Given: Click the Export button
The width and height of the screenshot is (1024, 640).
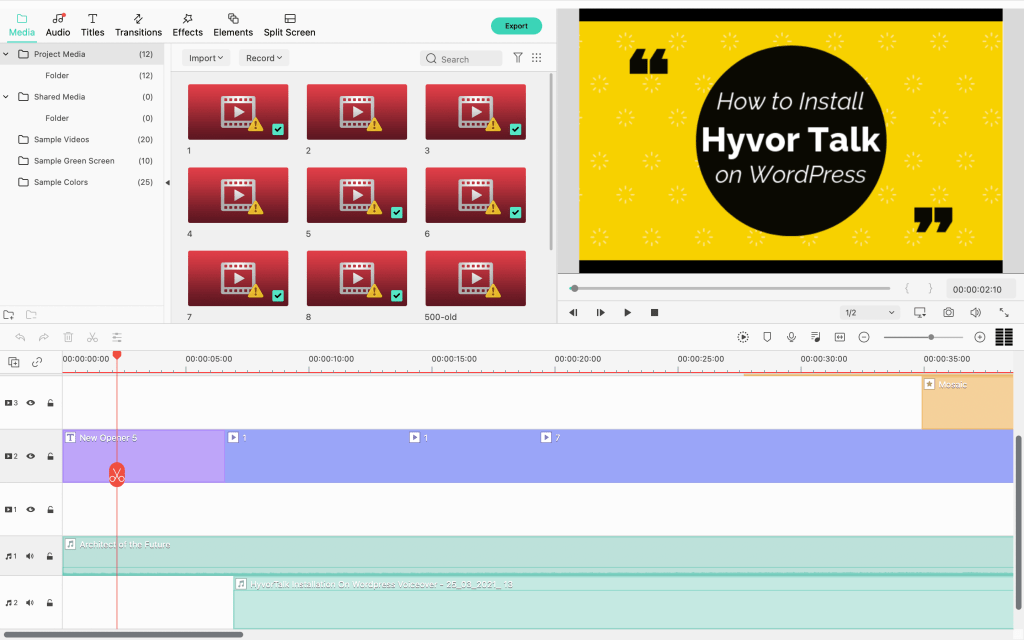Looking at the screenshot, I should click(x=516, y=26).
